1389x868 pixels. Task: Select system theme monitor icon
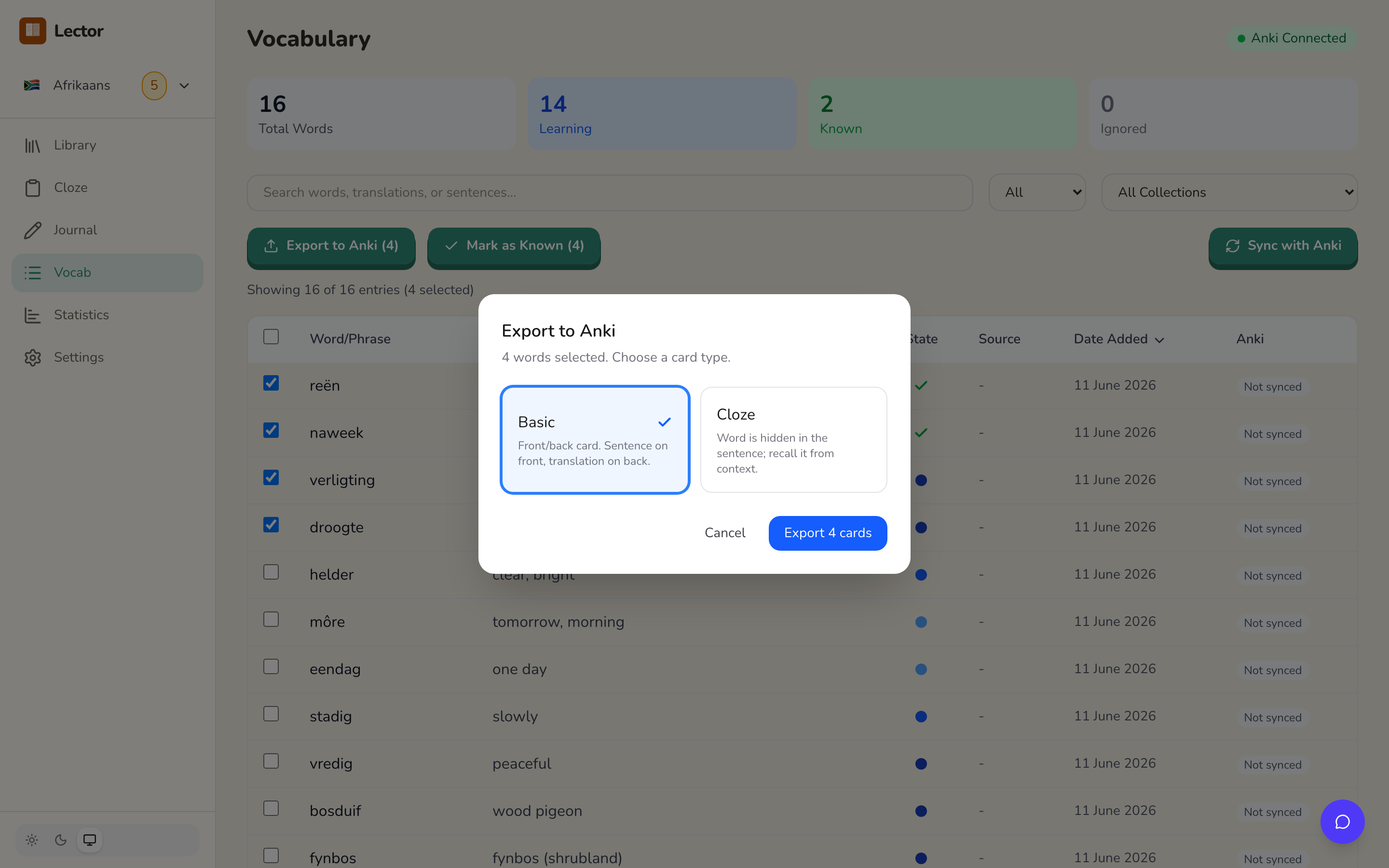(x=90, y=840)
